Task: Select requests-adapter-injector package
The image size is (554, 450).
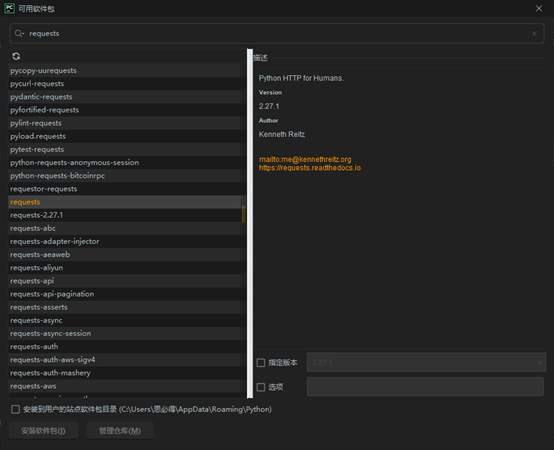Action: click(x=125, y=242)
